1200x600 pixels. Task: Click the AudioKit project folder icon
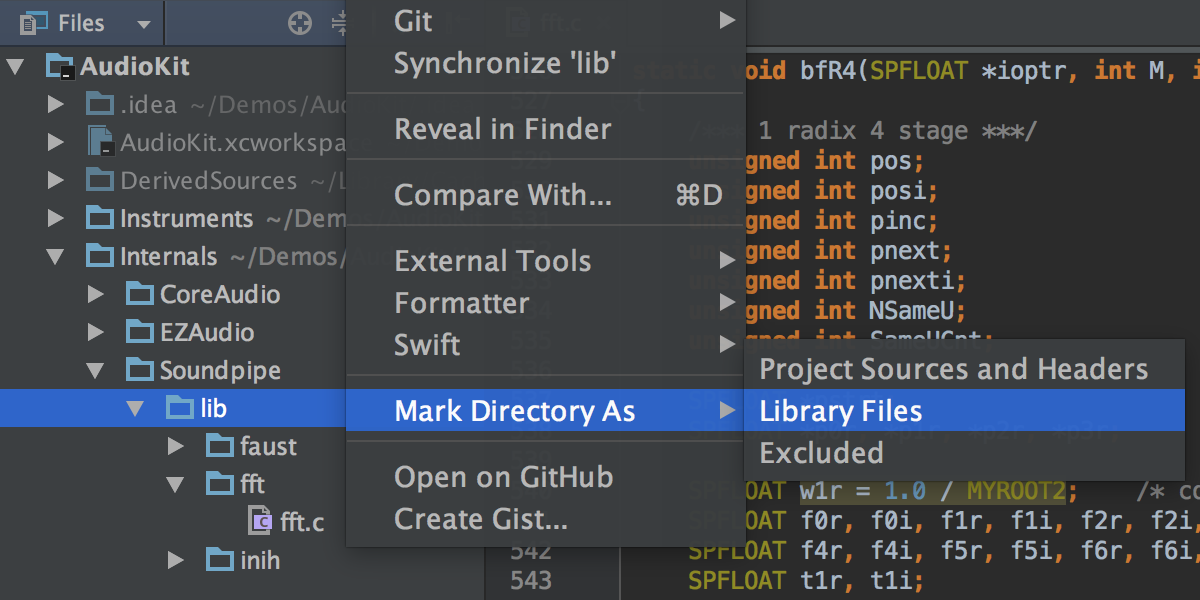pos(60,67)
